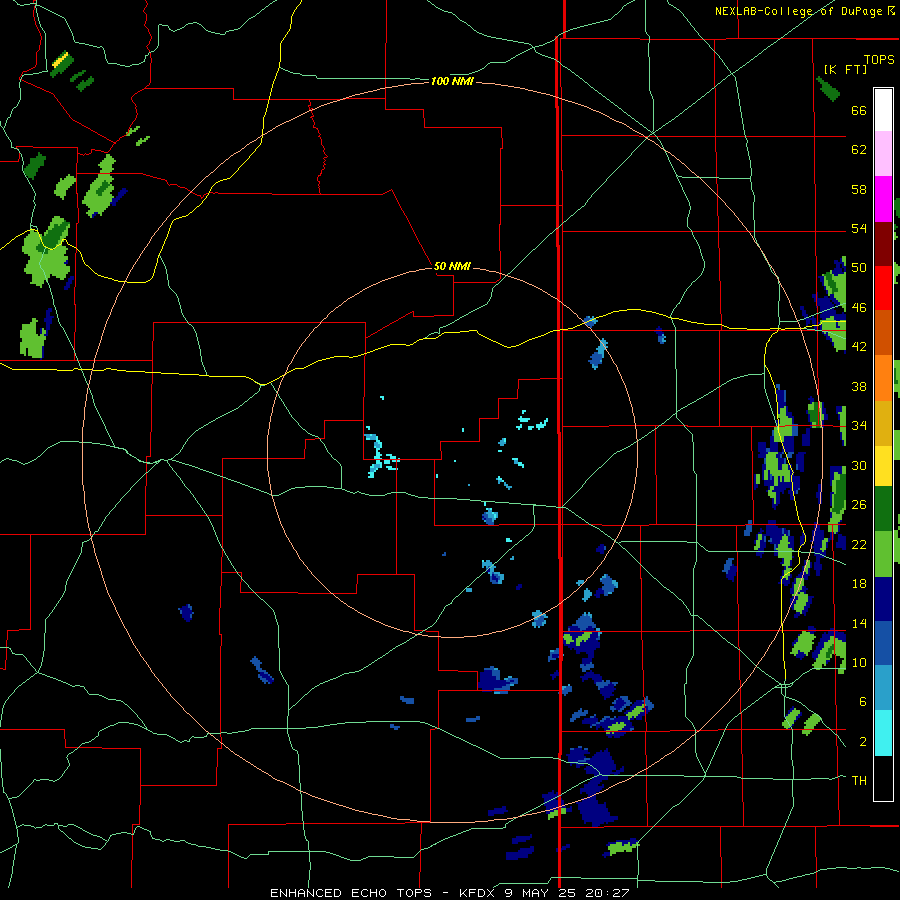Click the dark orange legend swatch

pyautogui.click(x=883, y=333)
